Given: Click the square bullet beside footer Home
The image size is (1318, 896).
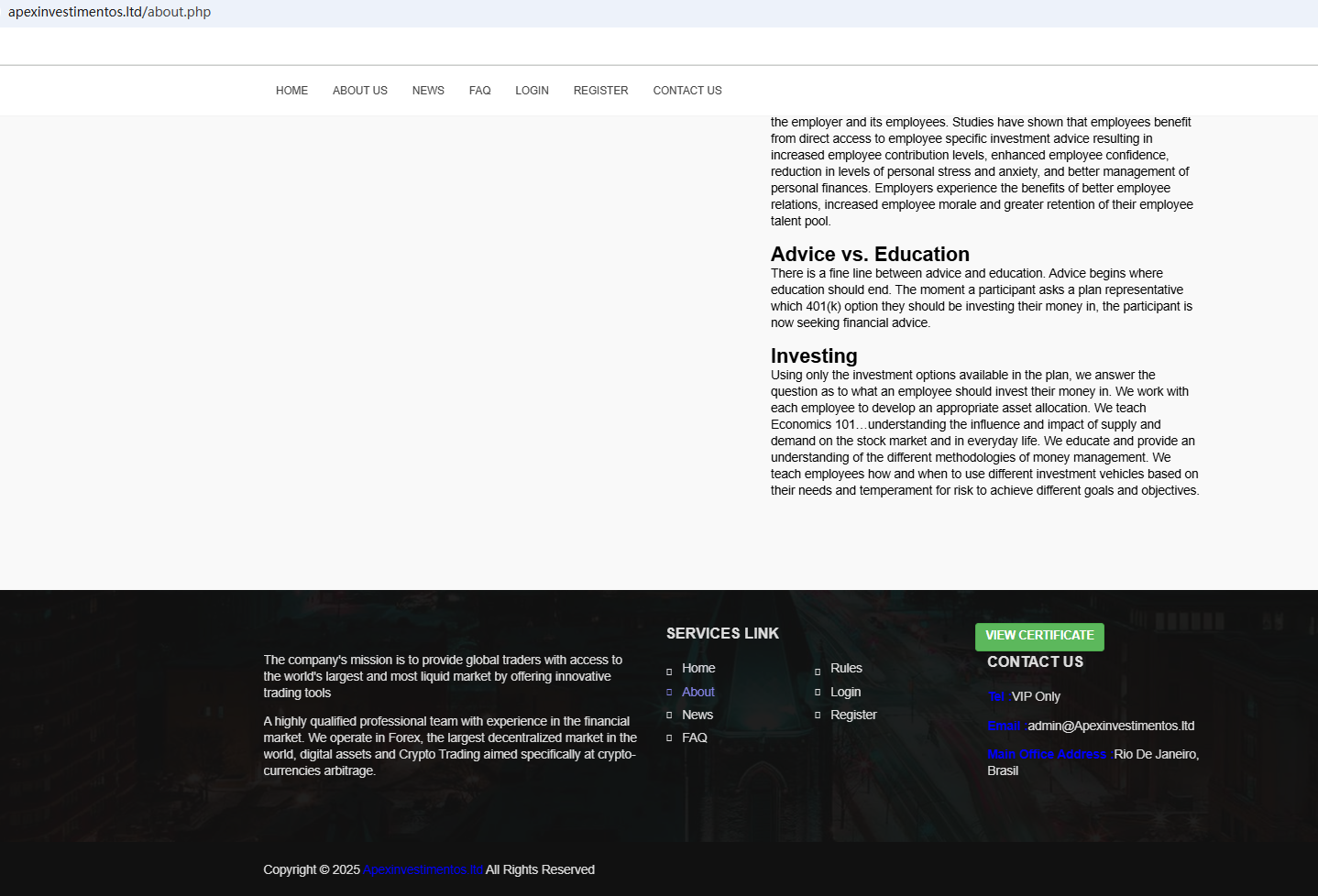Looking at the screenshot, I should [669, 672].
